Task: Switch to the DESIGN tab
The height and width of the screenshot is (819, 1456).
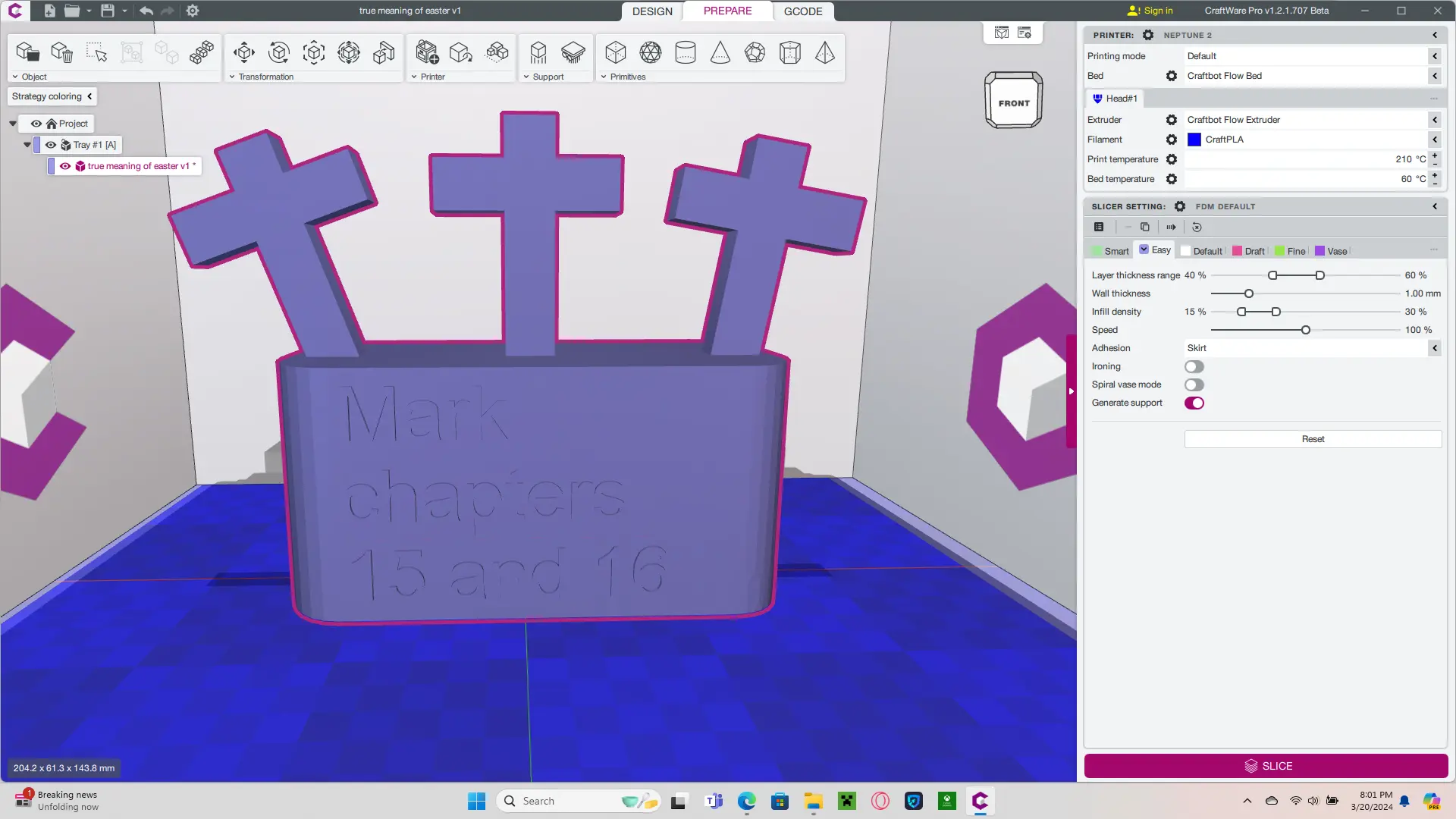Action: pyautogui.click(x=652, y=11)
